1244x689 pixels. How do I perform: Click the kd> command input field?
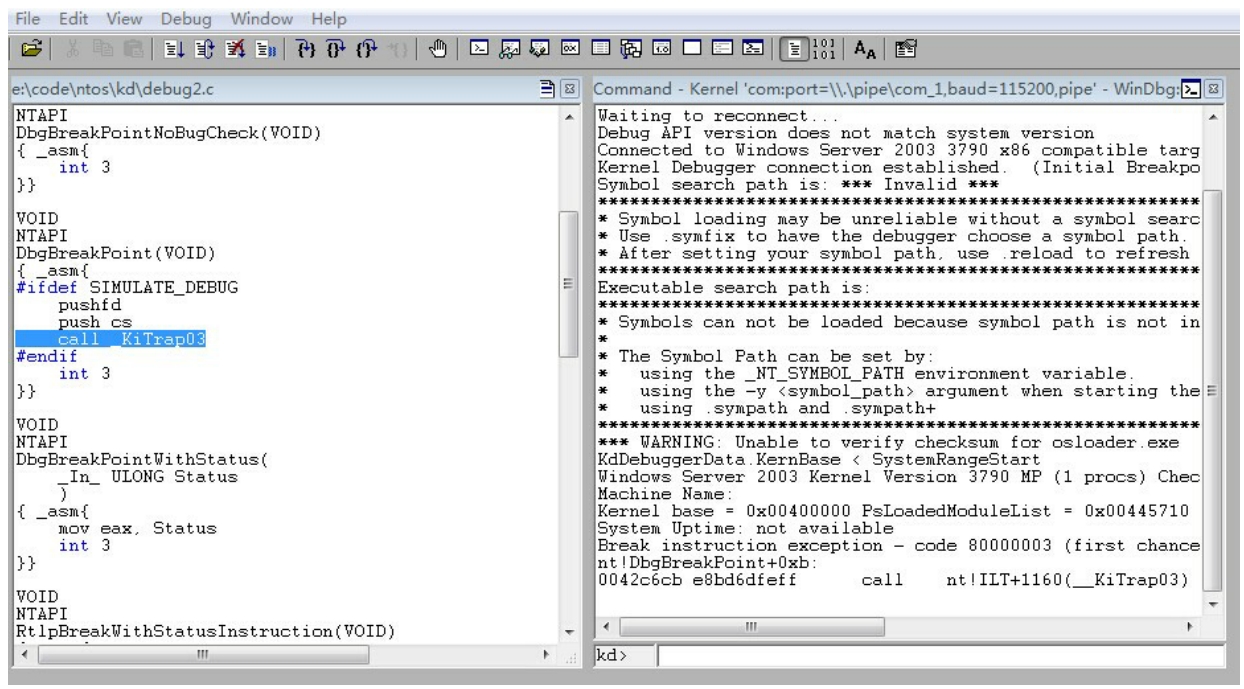[x=938, y=657]
